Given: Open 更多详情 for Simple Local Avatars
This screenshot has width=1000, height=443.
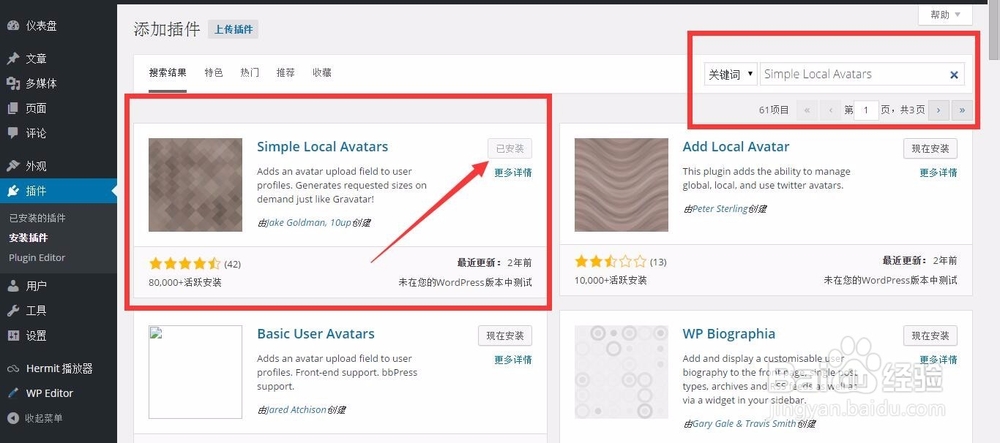Looking at the screenshot, I should [x=513, y=172].
